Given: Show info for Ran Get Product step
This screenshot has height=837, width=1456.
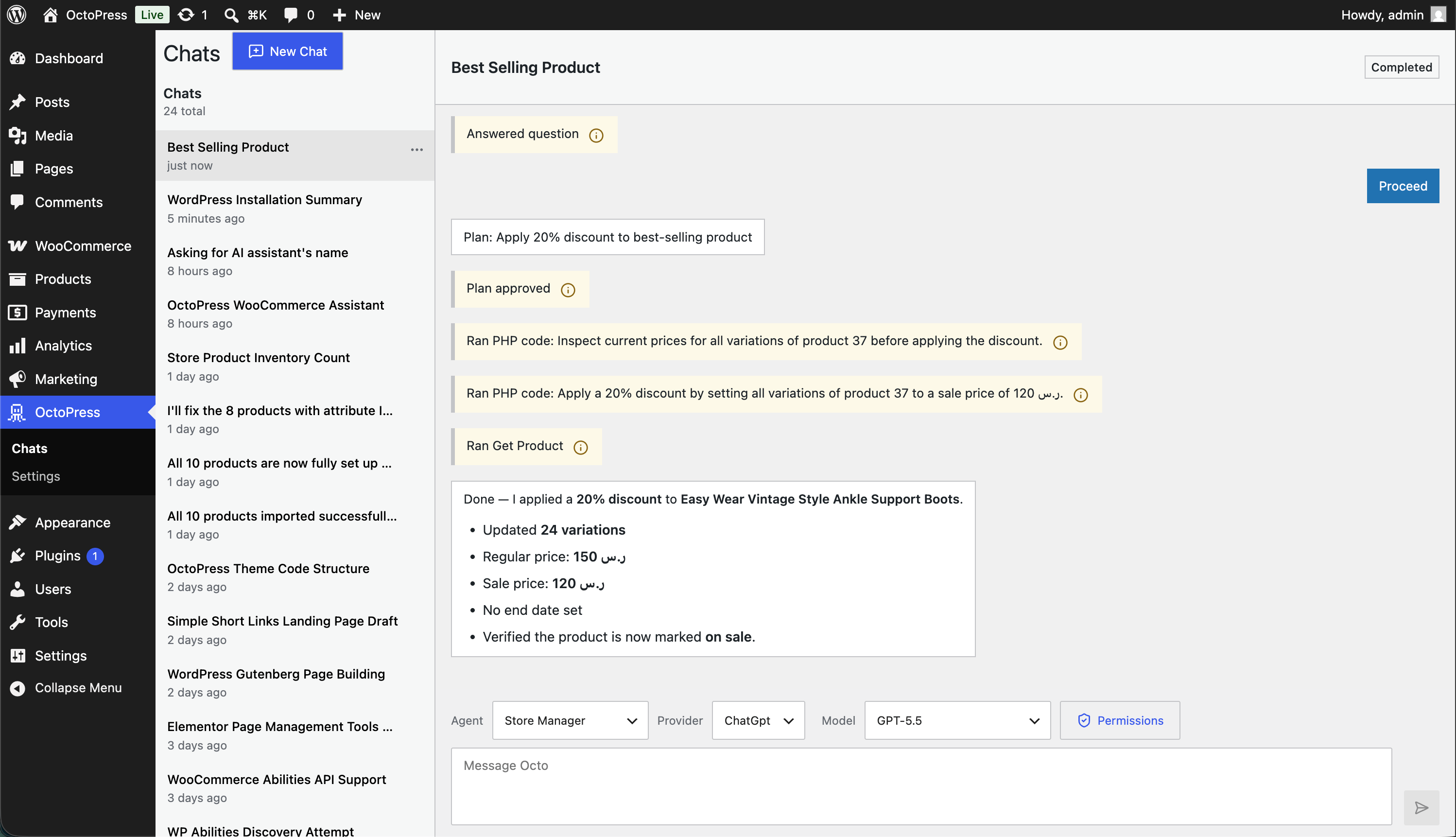Looking at the screenshot, I should click(x=580, y=447).
